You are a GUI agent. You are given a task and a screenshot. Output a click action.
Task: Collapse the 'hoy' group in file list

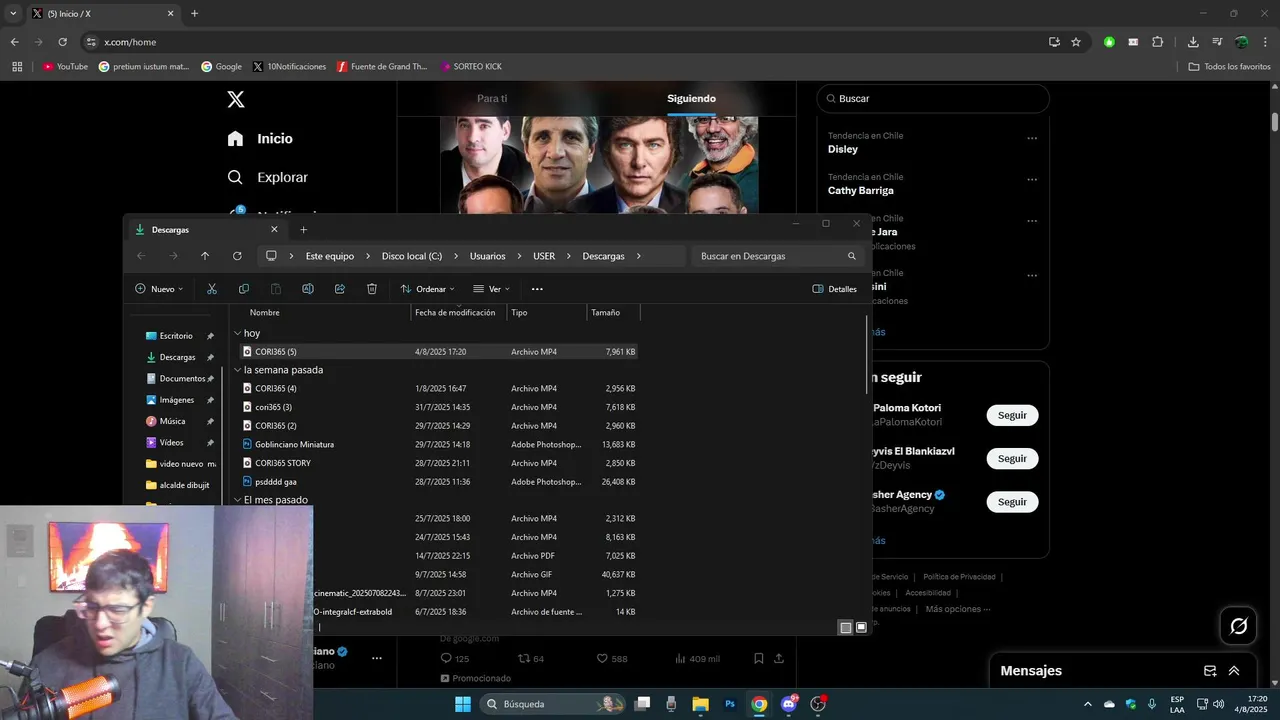pos(237,333)
